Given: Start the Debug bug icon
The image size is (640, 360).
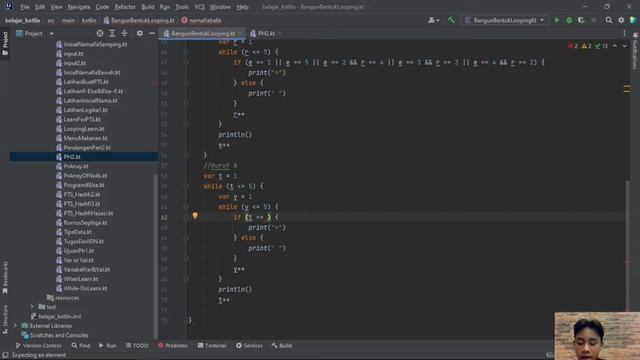Looking at the screenshot, I should coord(569,20).
